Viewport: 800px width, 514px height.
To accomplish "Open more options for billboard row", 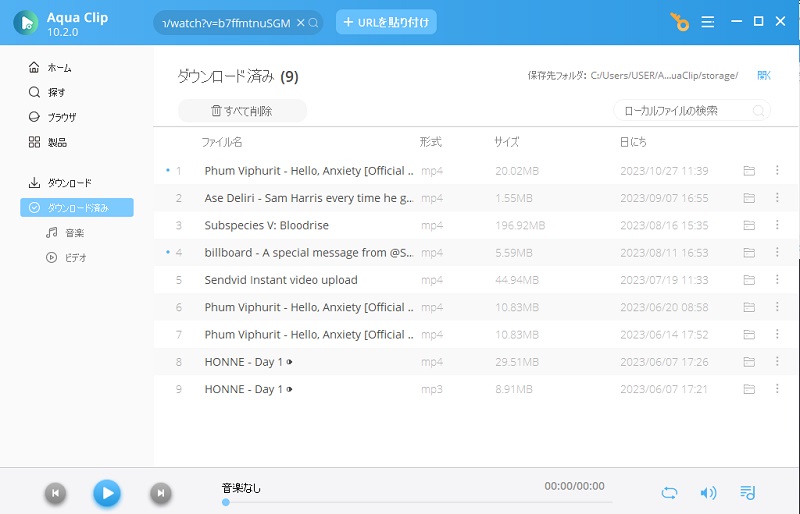I will coord(777,252).
